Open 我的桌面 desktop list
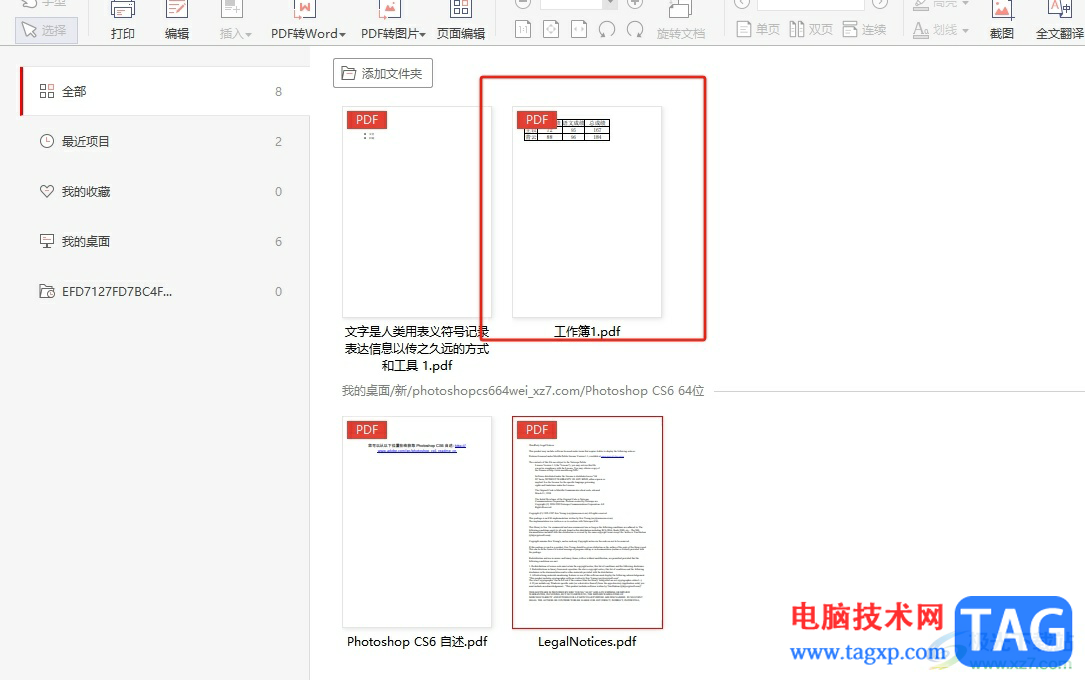Image resolution: width=1085 pixels, height=680 pixels. (165, 241)
